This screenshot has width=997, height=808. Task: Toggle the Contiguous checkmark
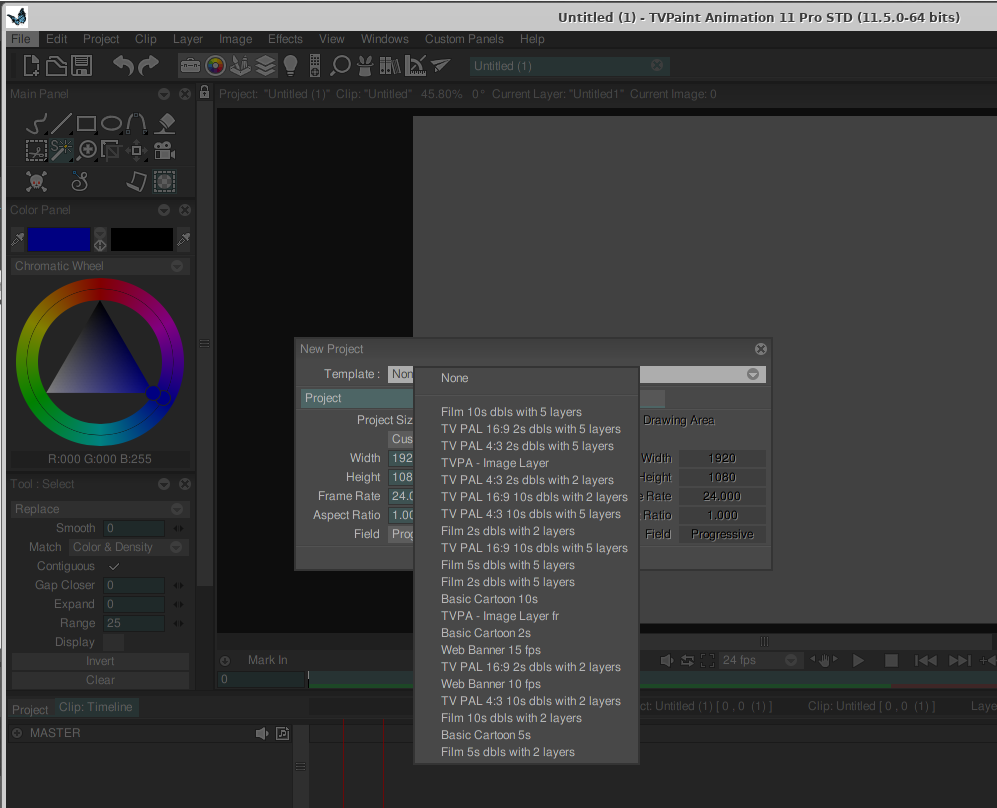click(114, 566)
